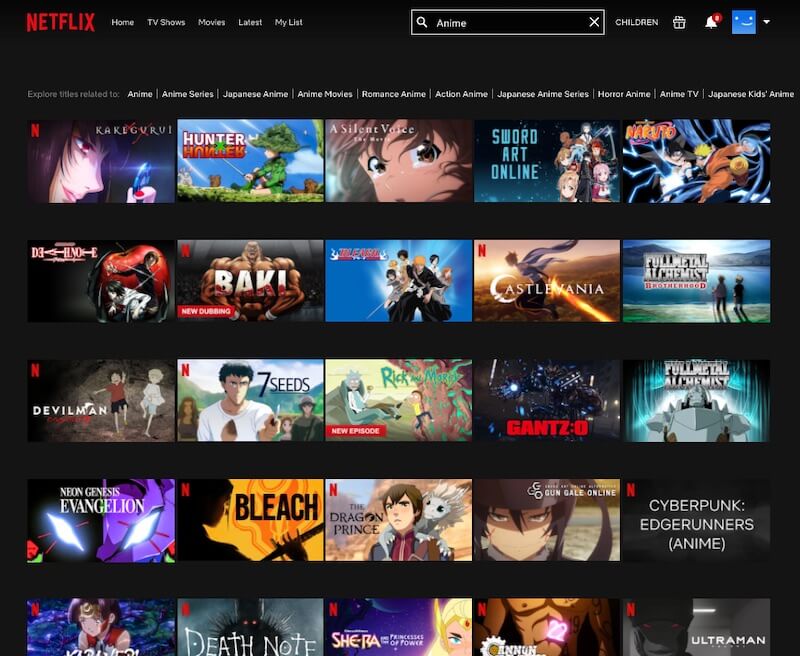Viewport: 800px width, 656px height.
Task: Open the Rick and Morty title card
Action: tap(398, 400)
